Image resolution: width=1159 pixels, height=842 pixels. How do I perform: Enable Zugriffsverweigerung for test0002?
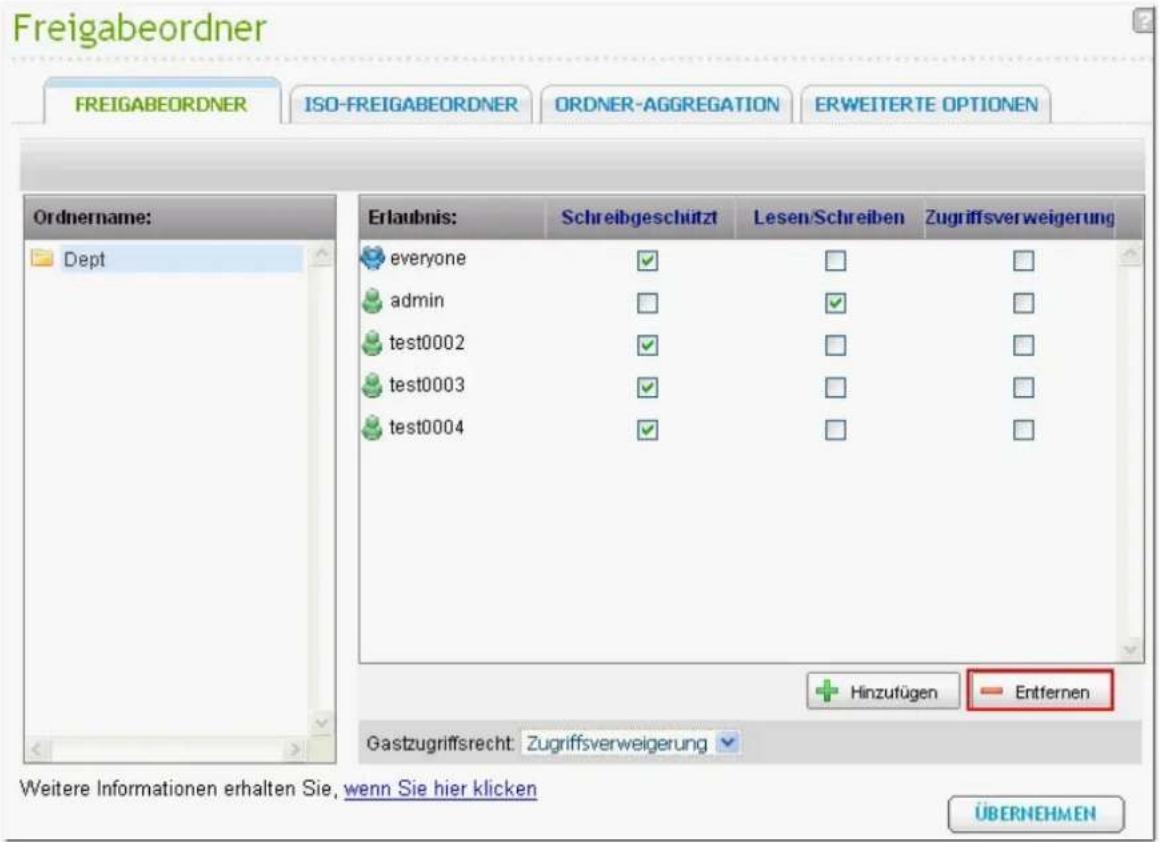1024,345
